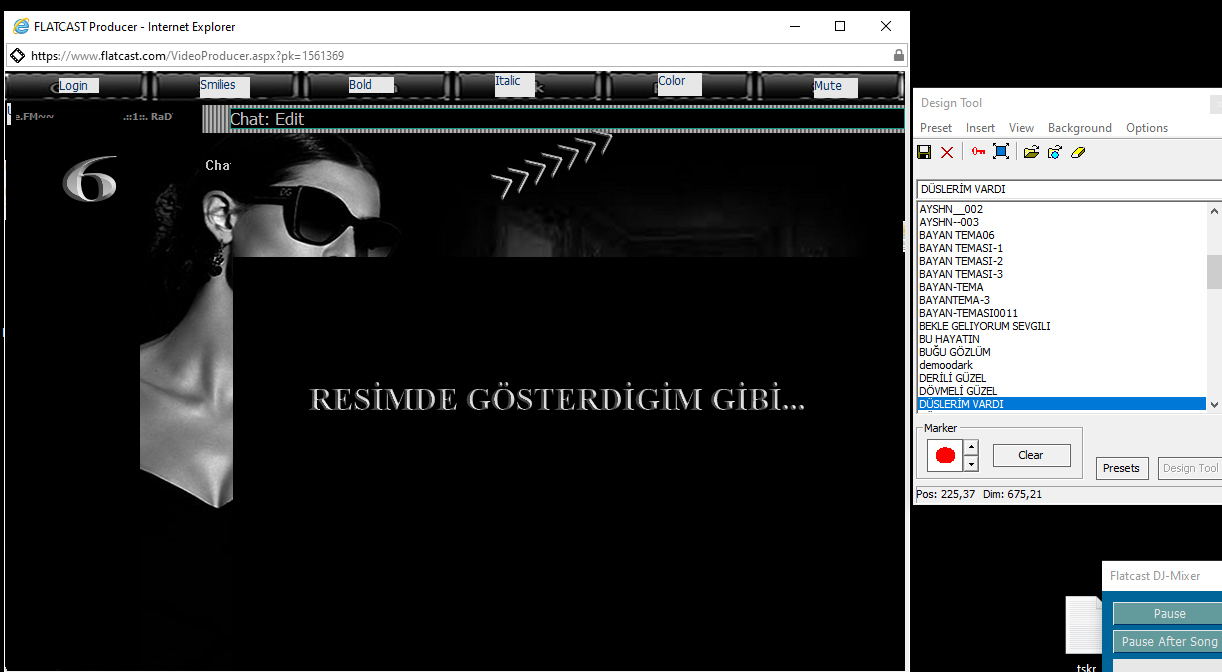This screenshot has height=672, width=1222.
Task: Open the Preset menu
Action: point(936,128)
